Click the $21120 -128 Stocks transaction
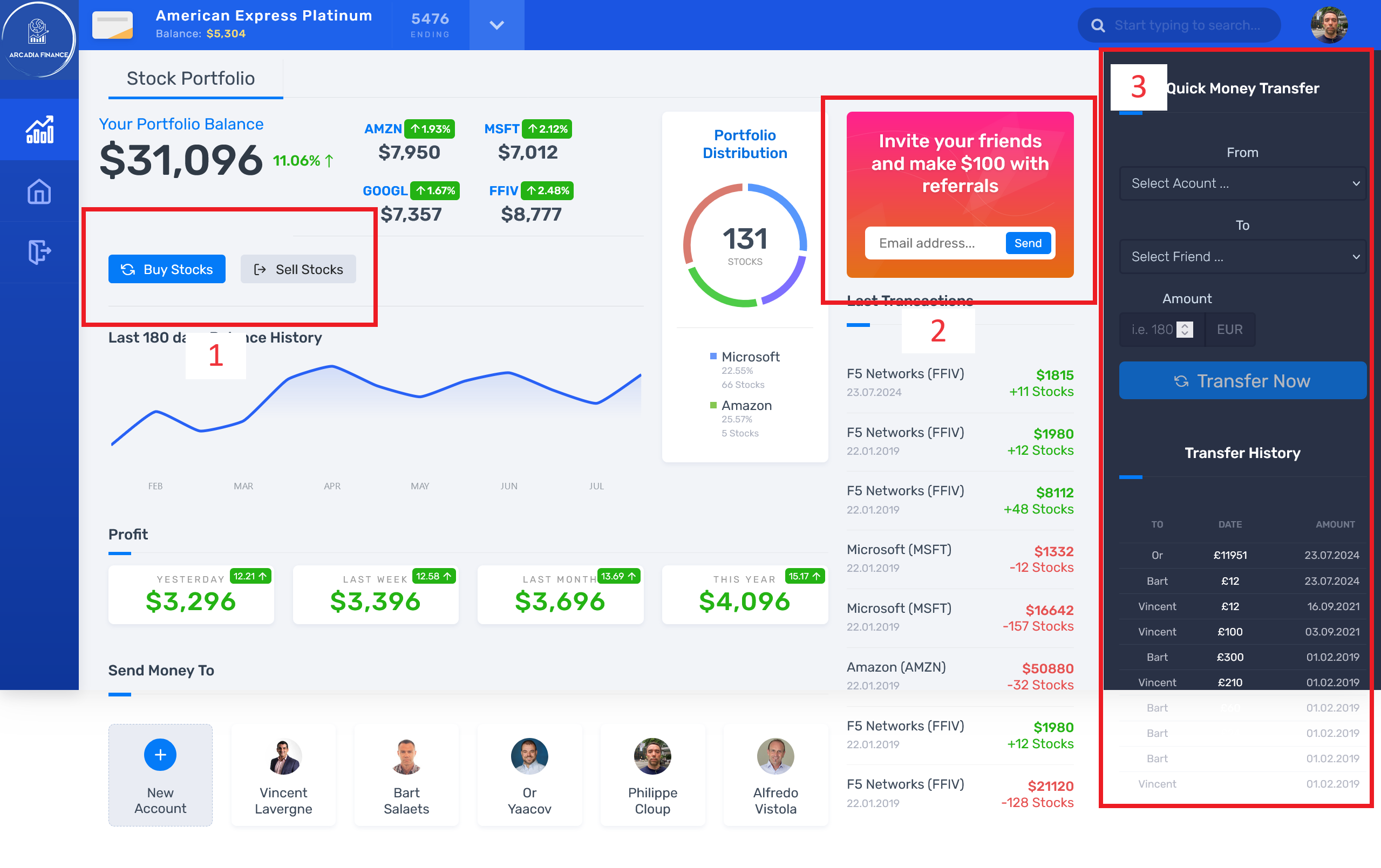The image size is (1381, 868). coord(960,794)
